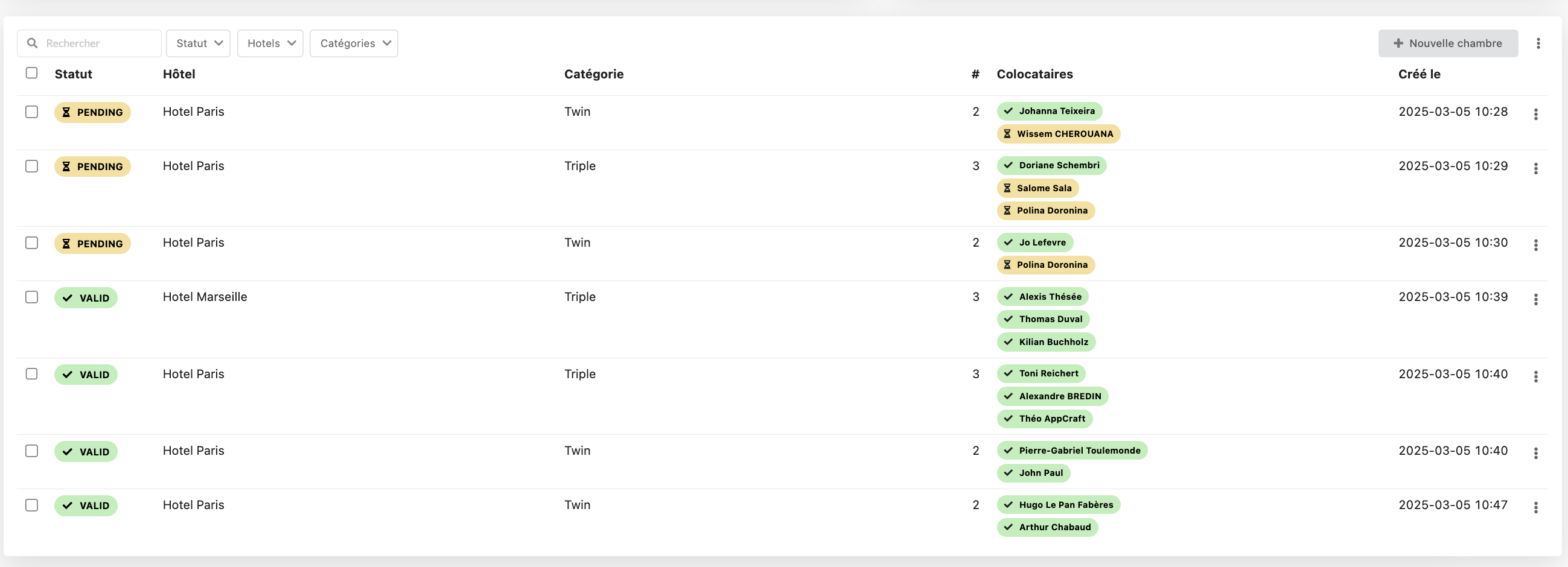
Task: Toggle the select-all checkbox in the header
Action: click(x=31, y=73)
